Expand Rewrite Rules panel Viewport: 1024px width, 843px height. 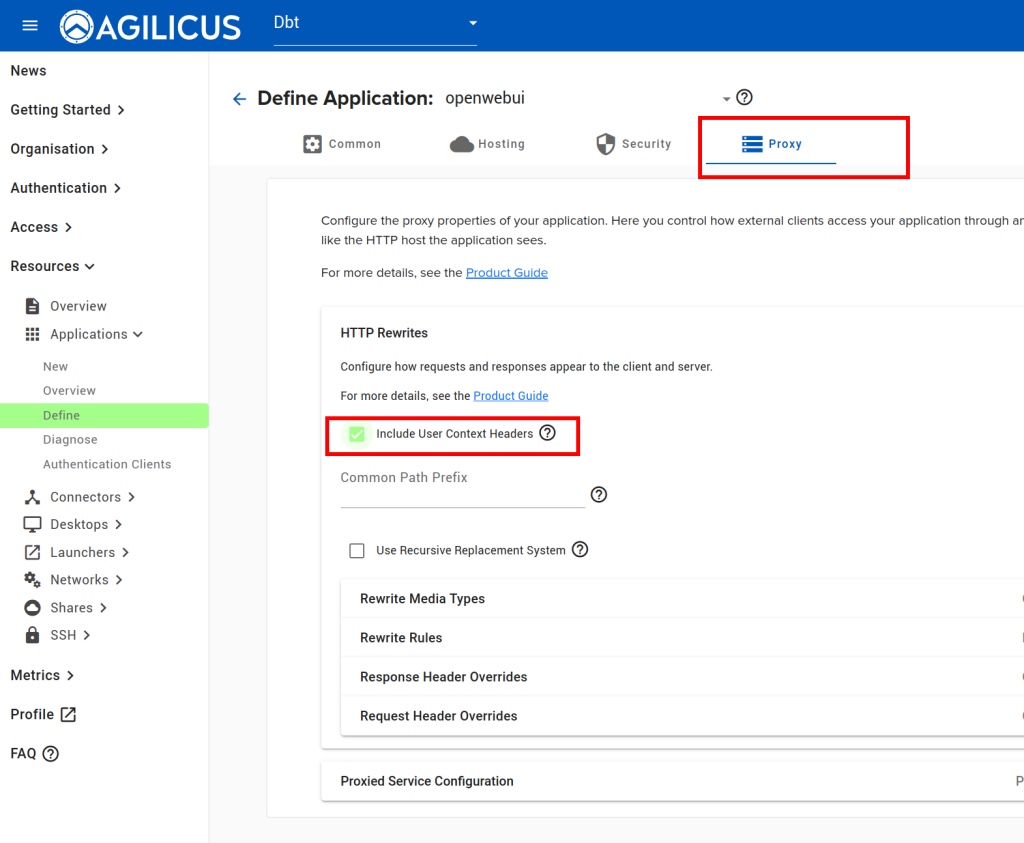point(682,638)
